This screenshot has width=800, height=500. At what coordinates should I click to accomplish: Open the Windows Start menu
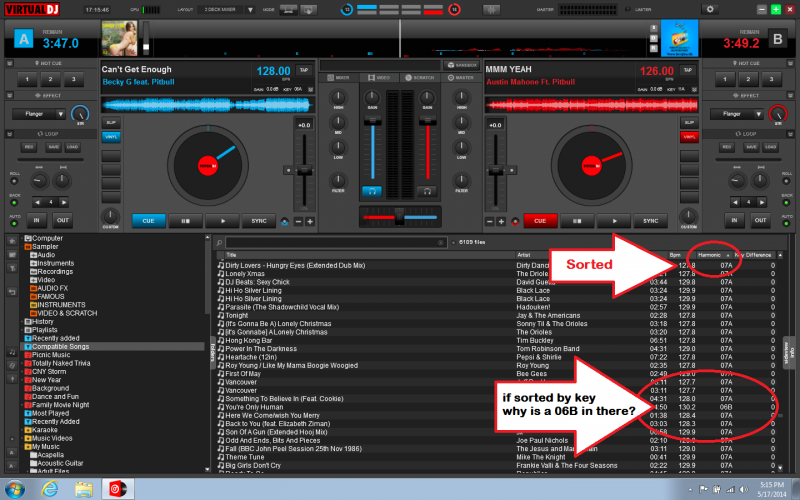15,489
